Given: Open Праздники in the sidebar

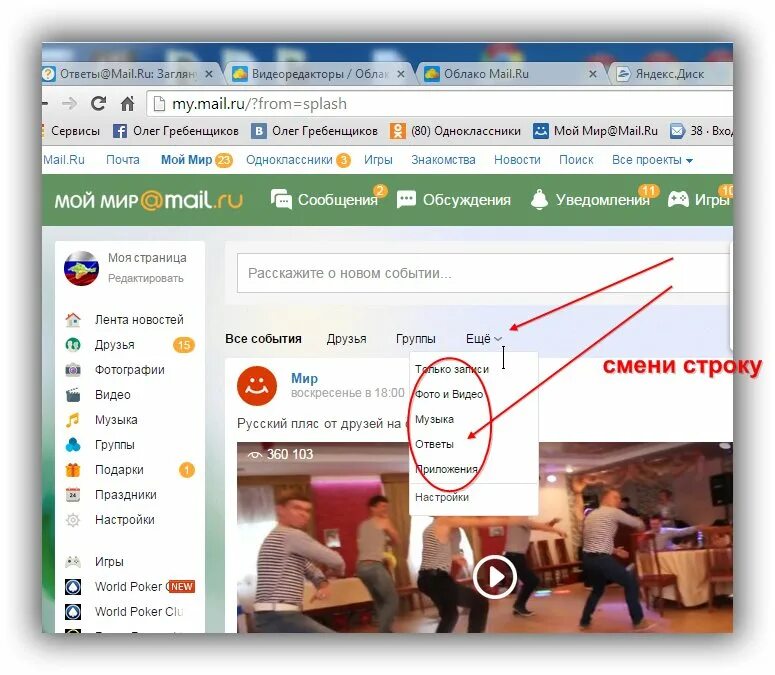Looking at the screenshot, I should point(111,495).
